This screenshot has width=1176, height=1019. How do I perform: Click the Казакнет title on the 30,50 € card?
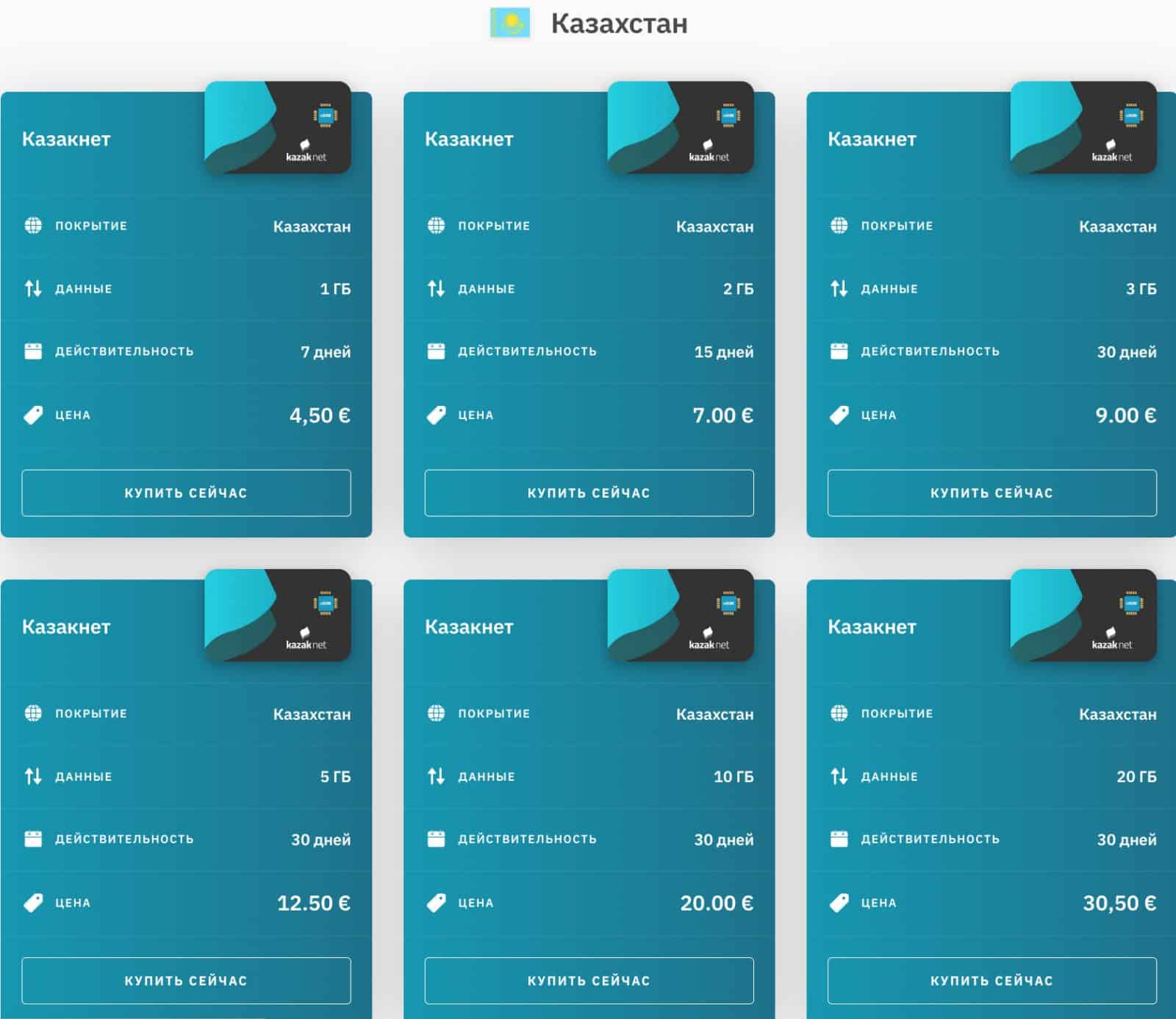click(872, 626)
